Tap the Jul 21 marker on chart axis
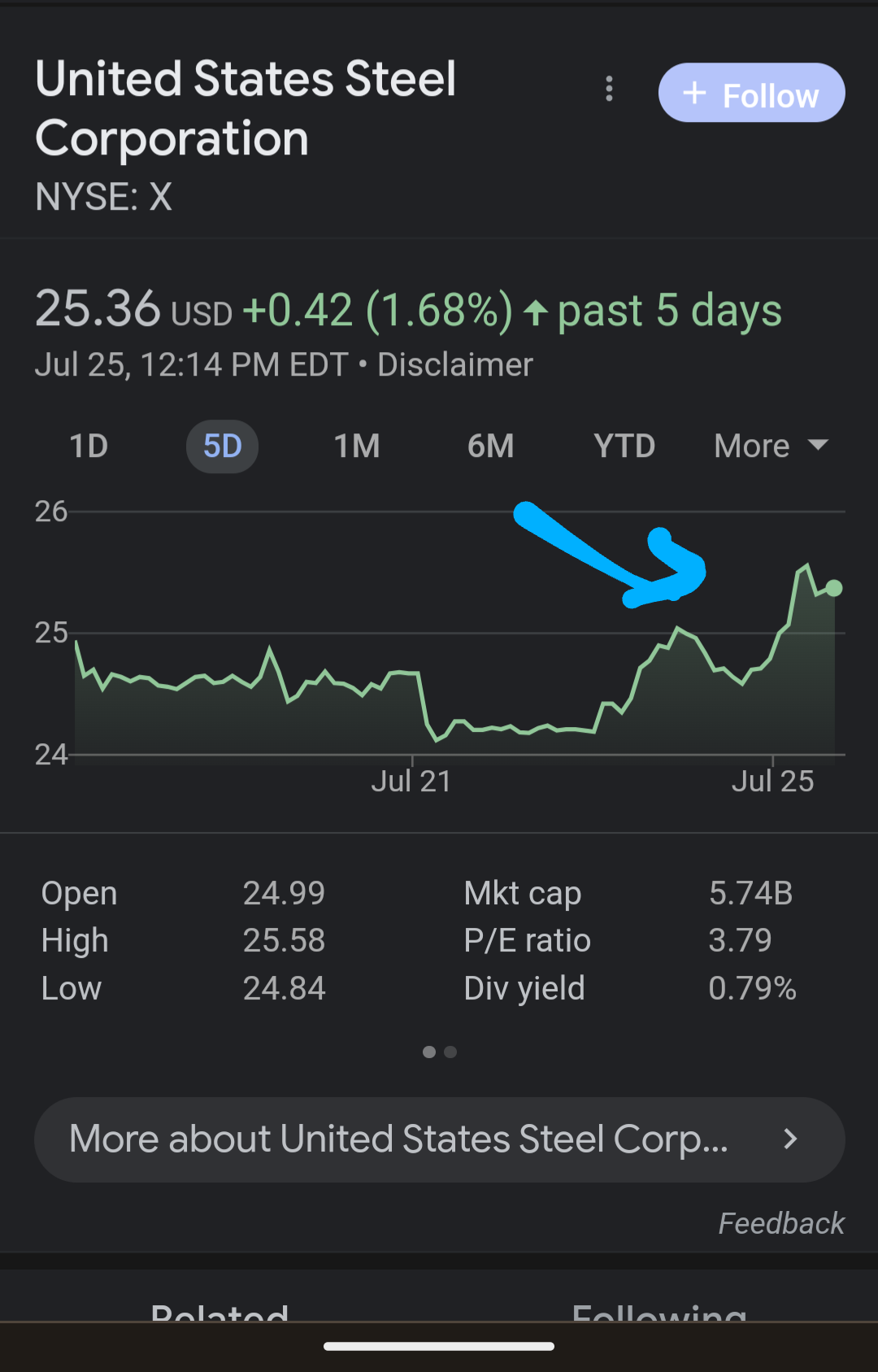Screen dimensions: 878x1372 click(x=411, y=781)
